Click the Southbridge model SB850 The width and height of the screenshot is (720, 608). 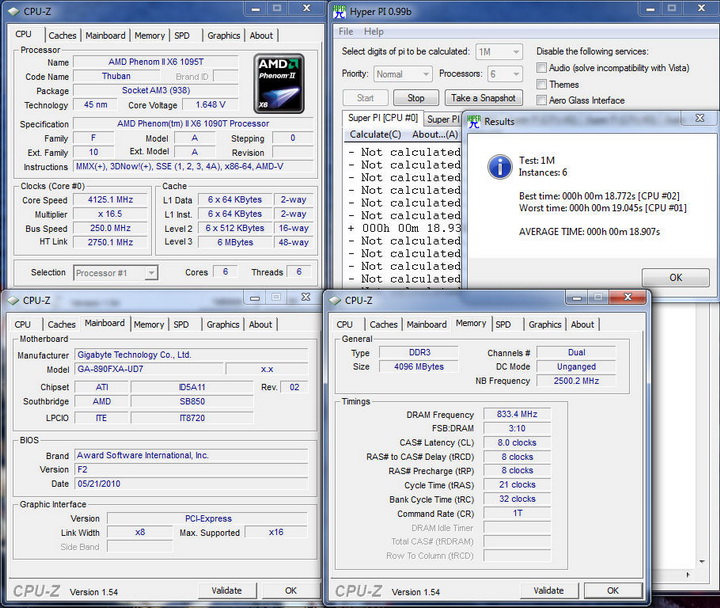click(192, 401)
